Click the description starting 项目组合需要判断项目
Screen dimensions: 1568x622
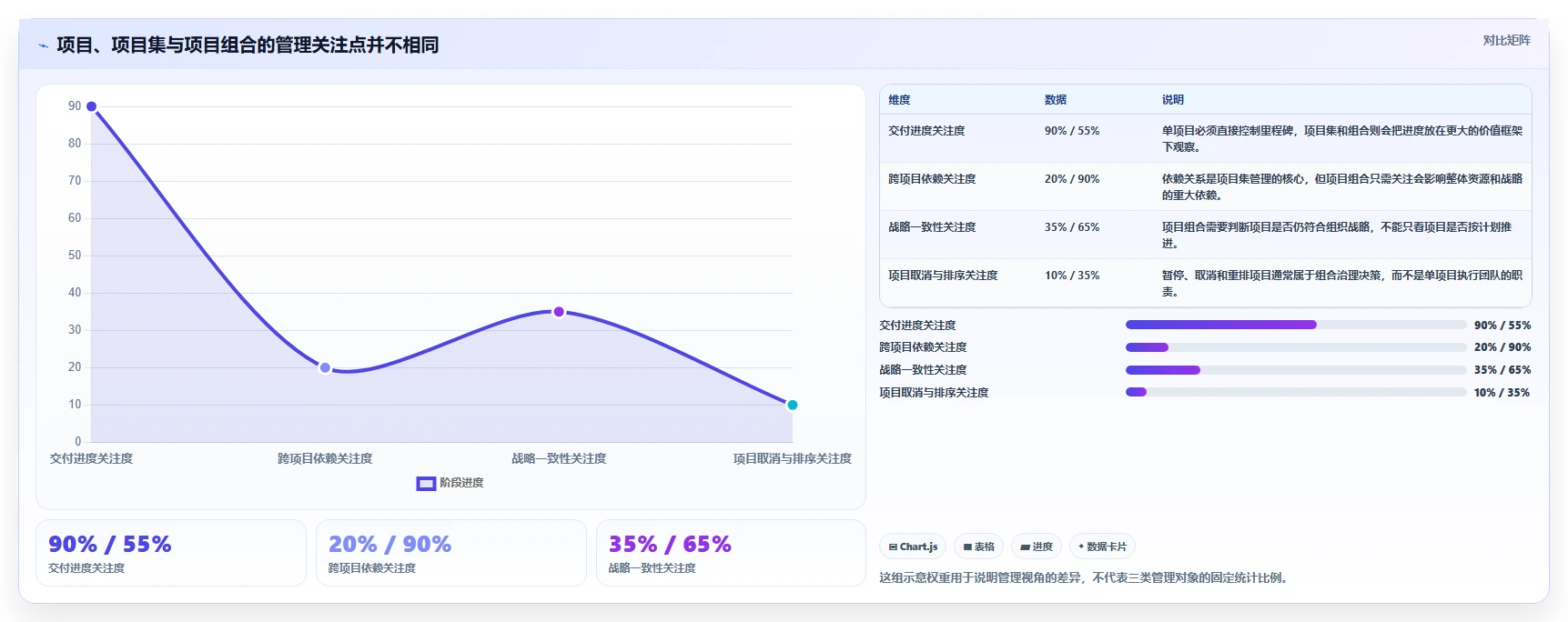[1337, 236]
